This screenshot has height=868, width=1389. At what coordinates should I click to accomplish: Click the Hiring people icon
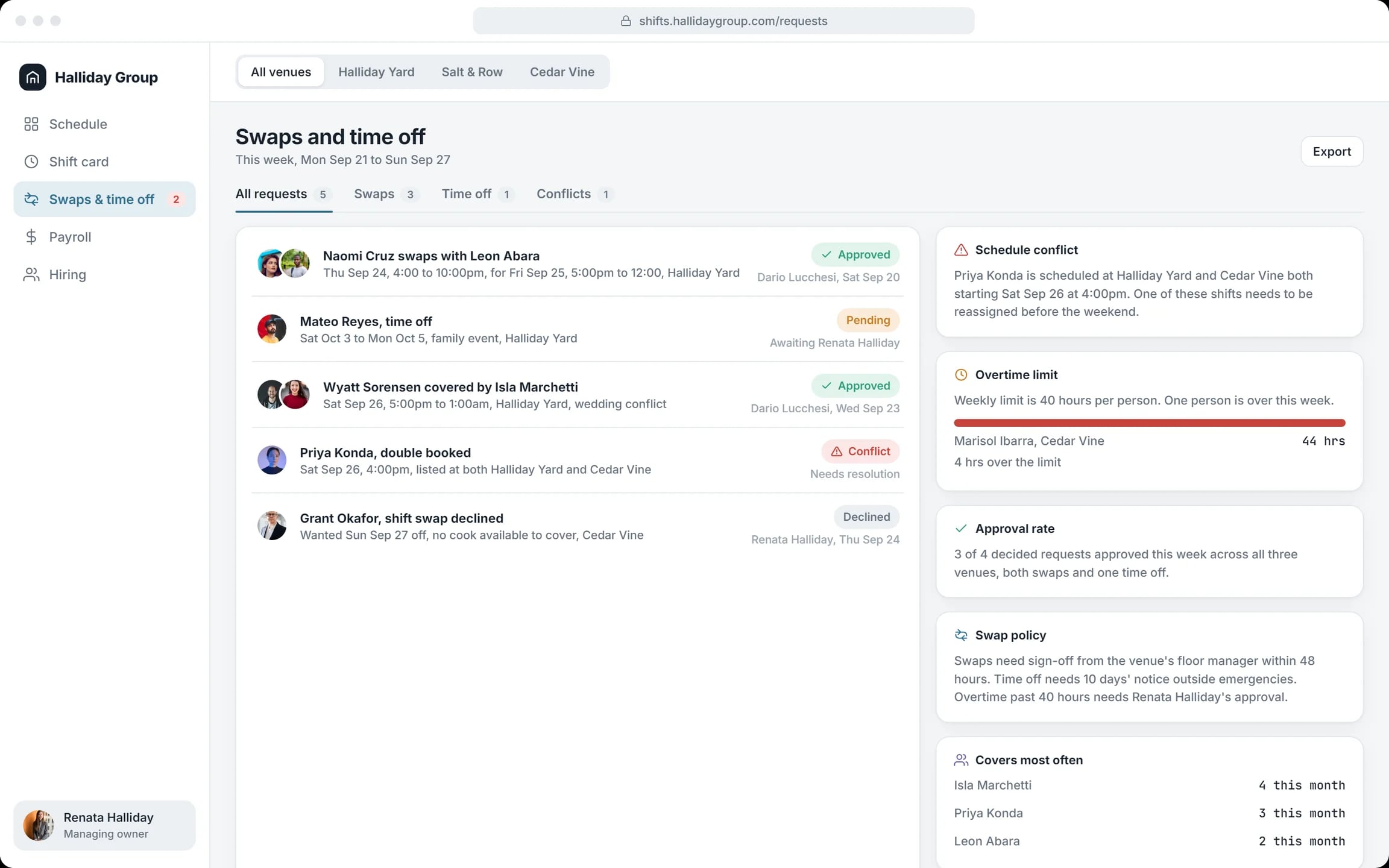31,275
